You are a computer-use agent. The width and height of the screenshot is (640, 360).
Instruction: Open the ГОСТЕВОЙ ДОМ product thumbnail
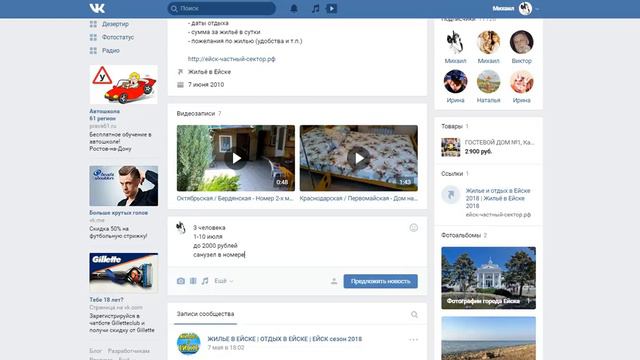pos(451,147)
